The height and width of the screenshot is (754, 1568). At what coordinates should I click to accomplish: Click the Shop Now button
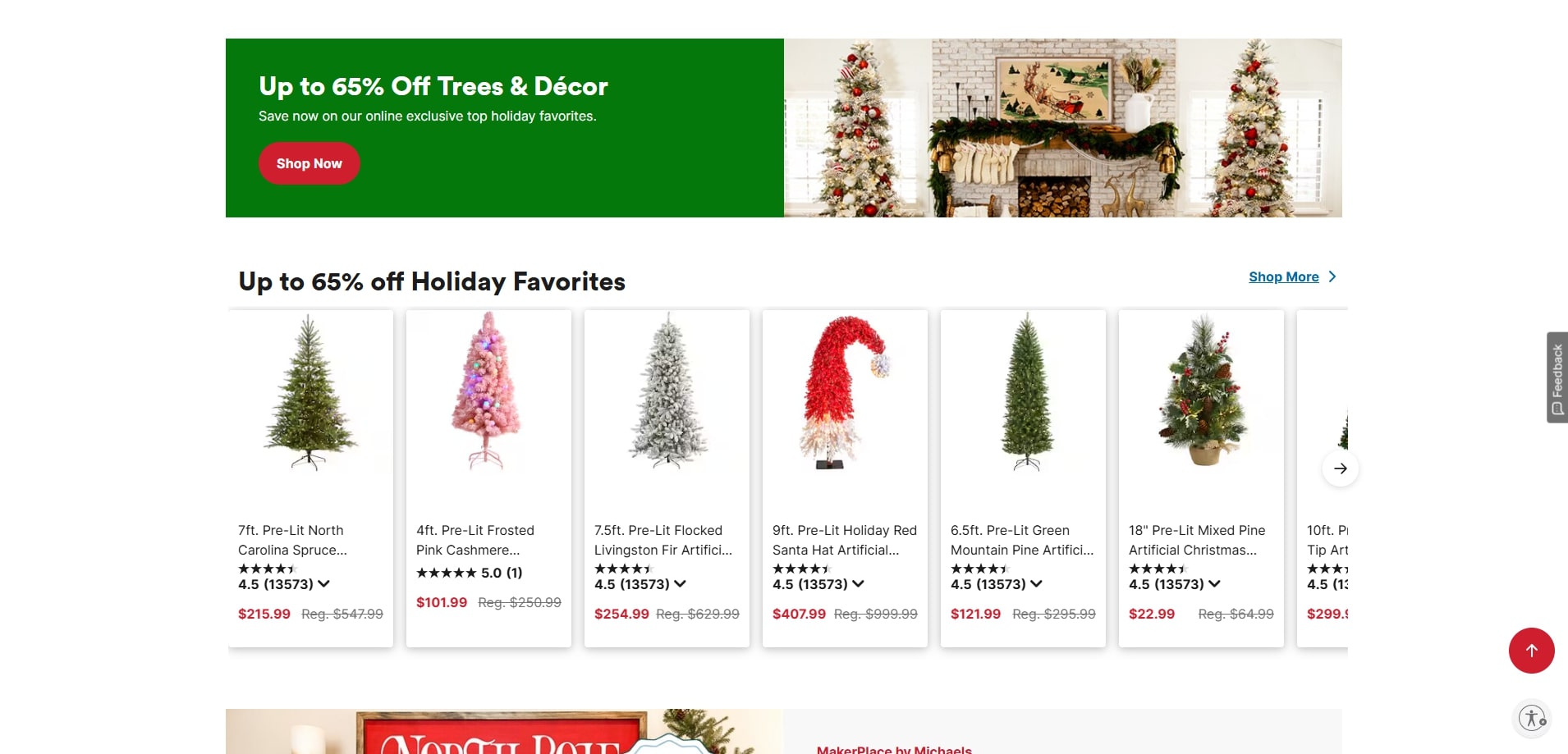click(x=309, y=163)
